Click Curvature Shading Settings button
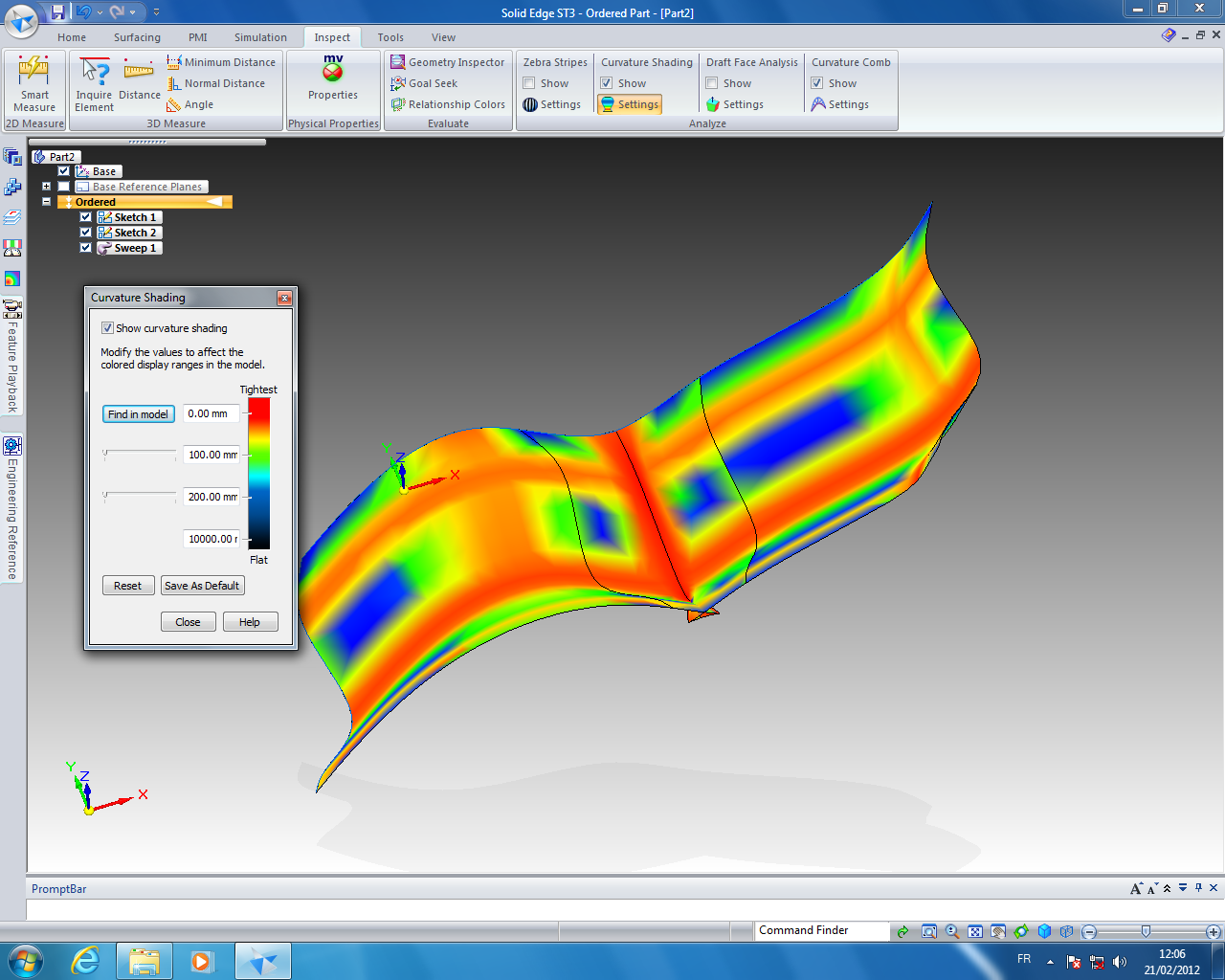The width and height of the screenshot is (1225, 980). tap(630, 104)
